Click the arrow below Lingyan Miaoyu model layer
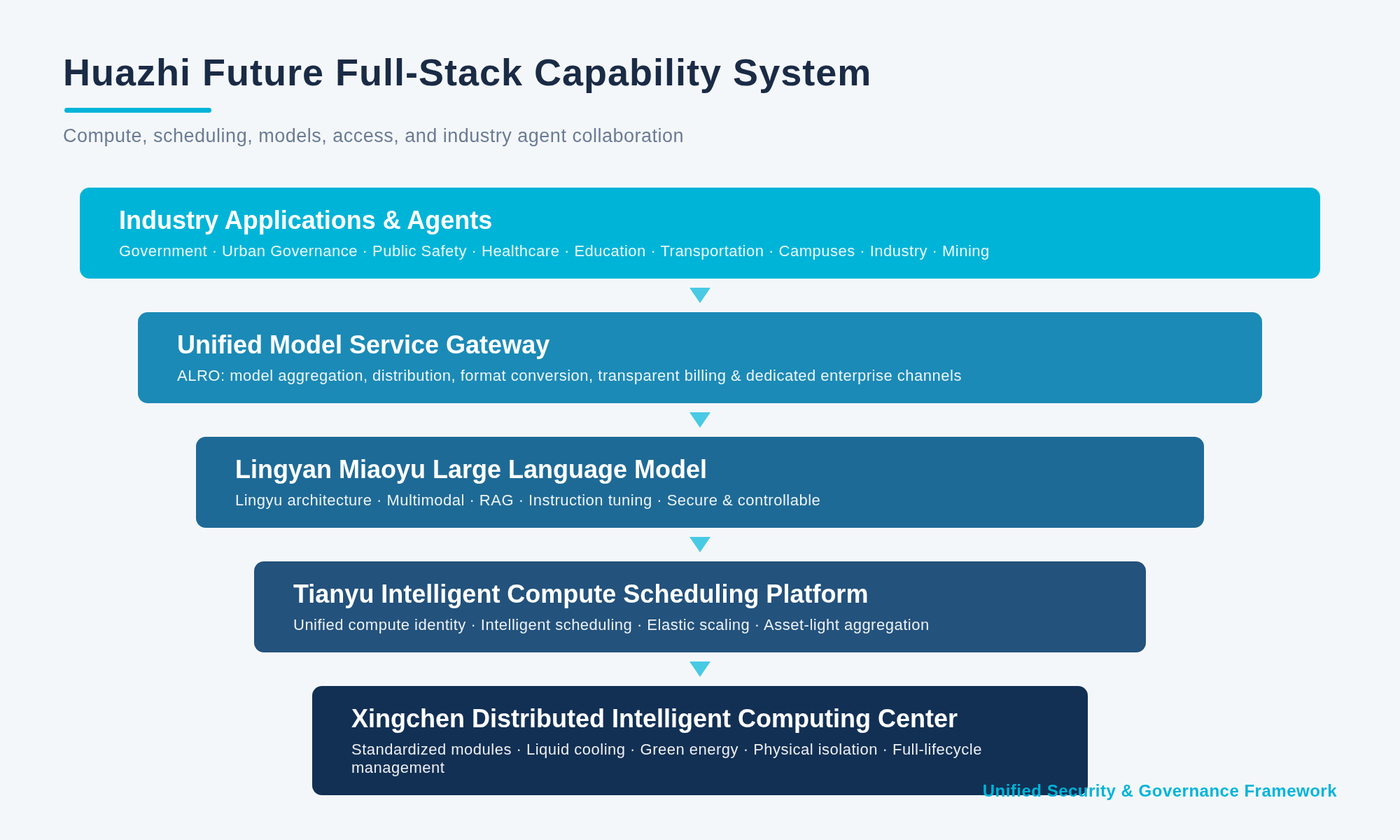1400x840 pixels. tap(700, 545)
